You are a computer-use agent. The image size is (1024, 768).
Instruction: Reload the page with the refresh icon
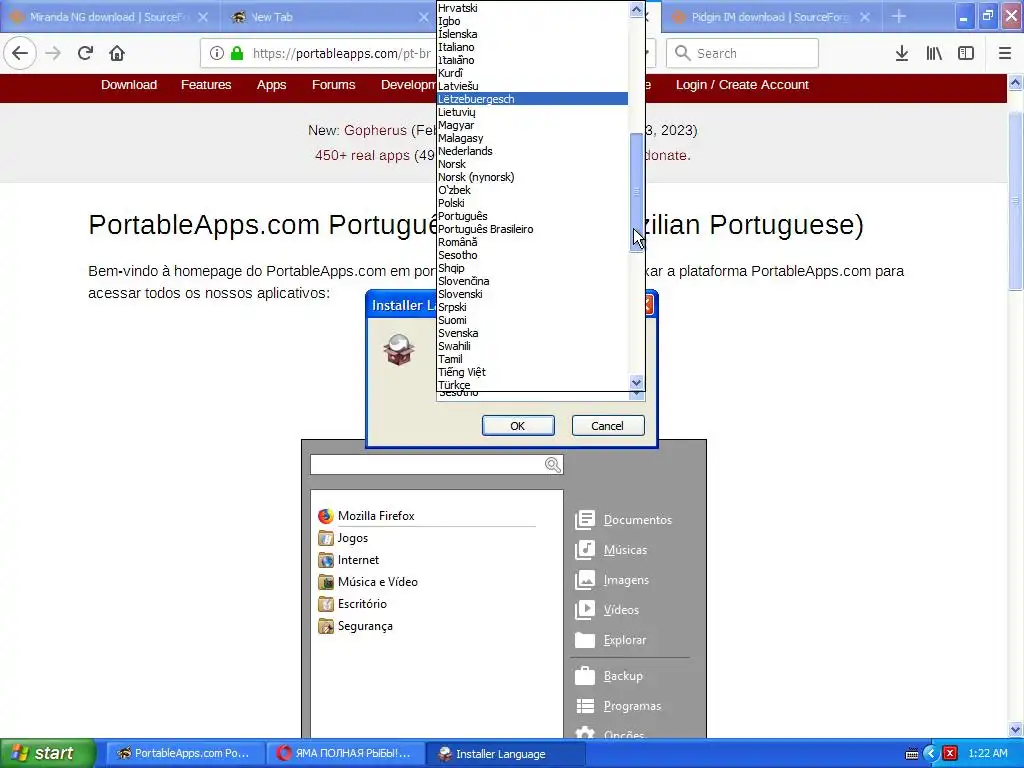85,53
